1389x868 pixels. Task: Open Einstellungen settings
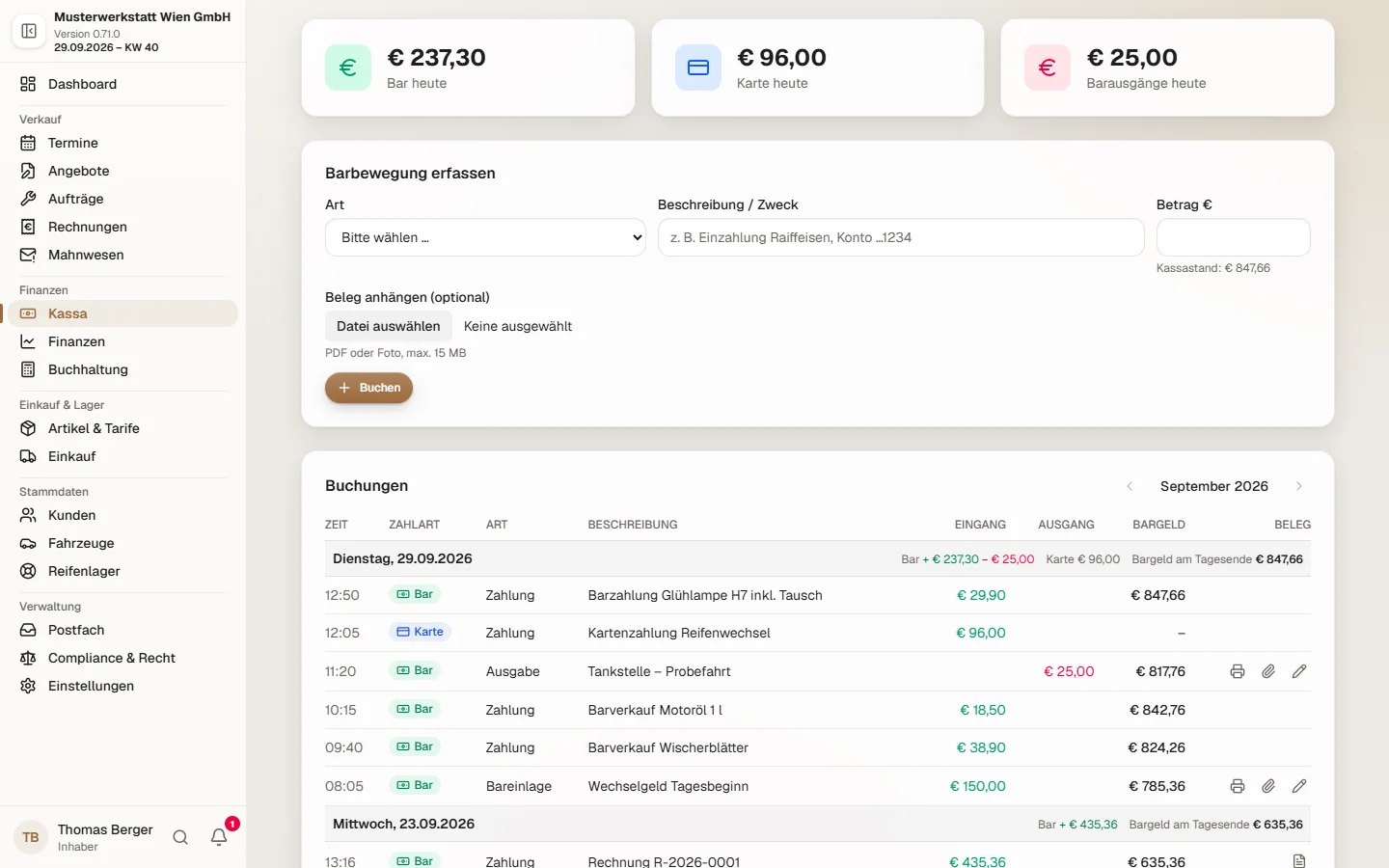(123, 686)
